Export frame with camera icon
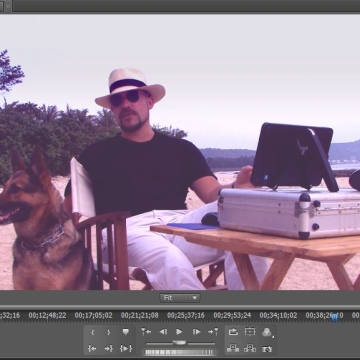Viewport: 360px width, 360px height. click(267, 349)
